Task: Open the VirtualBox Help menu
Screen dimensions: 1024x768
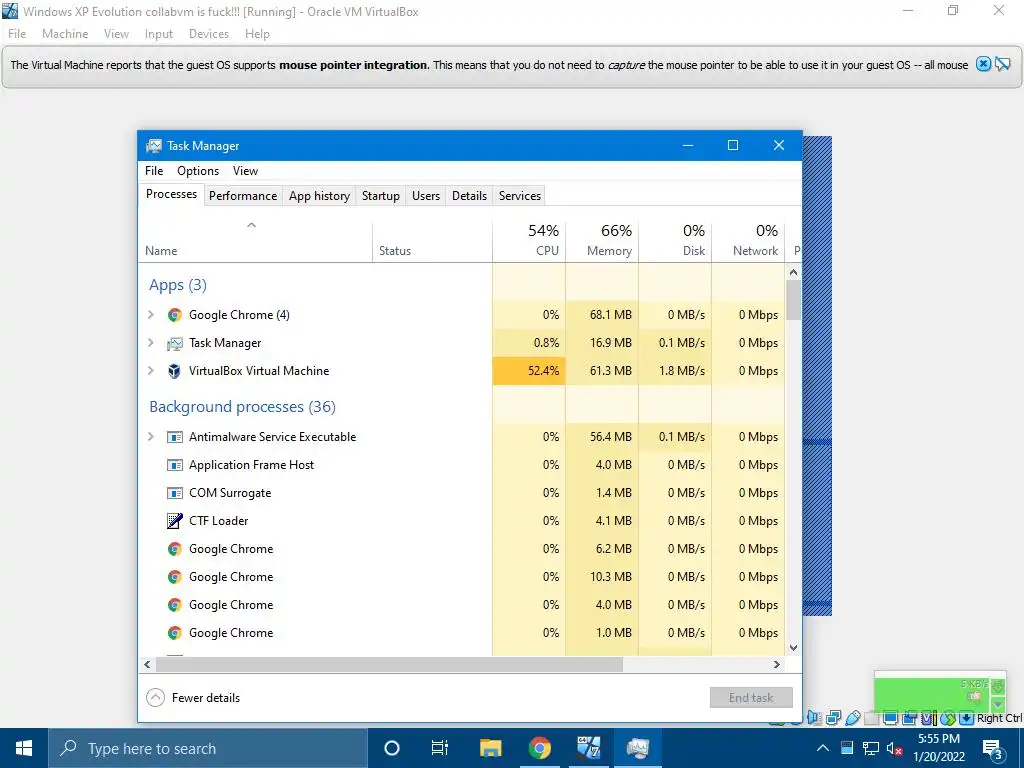Action: (x=257, y=34)
